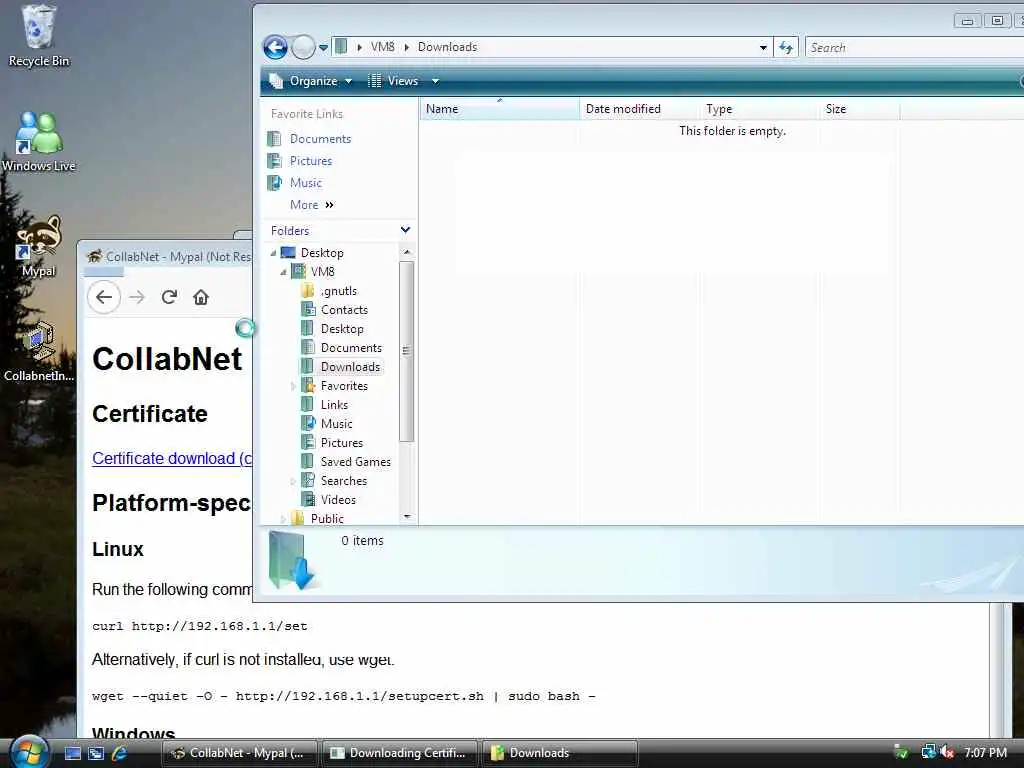
Task: Click the VM8 breadcrumb in address bar
Action: [x=383, y=47]
